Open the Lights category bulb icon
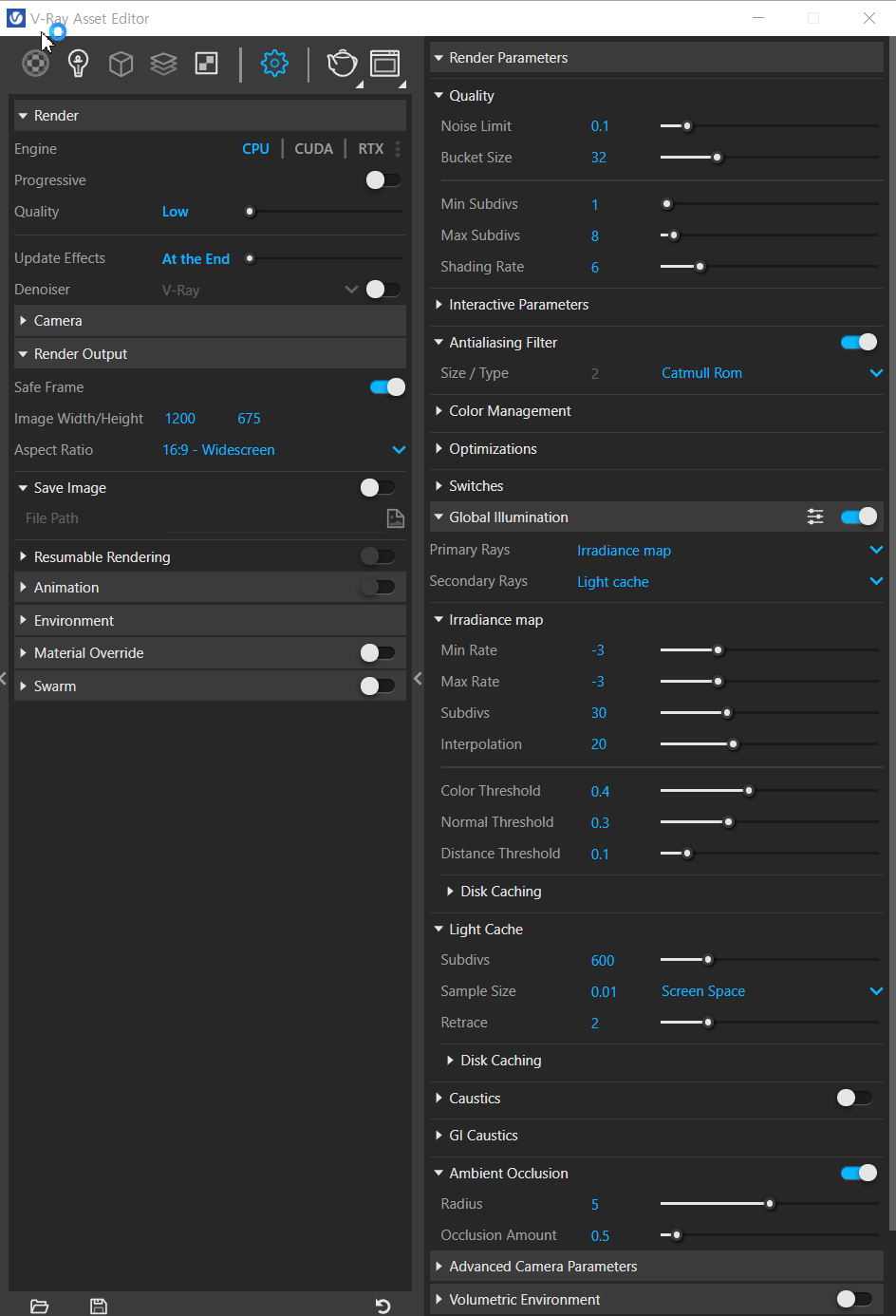Screen dimensions: 896x1316 79,64
